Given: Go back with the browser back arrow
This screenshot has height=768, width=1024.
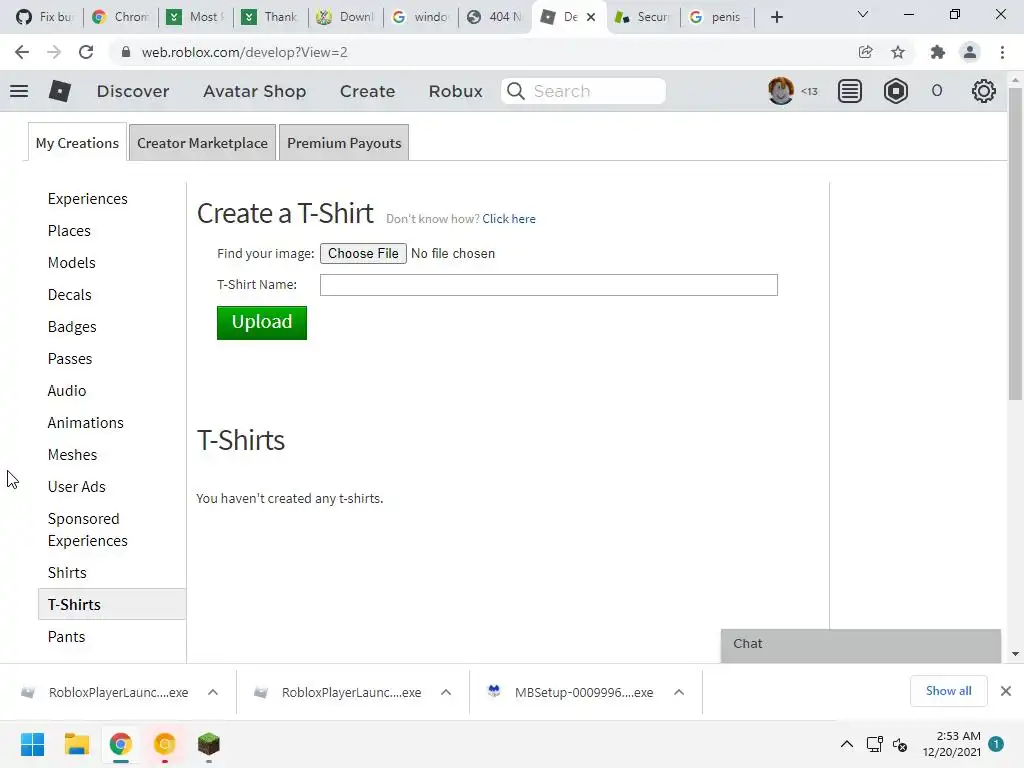Looking at the screenshot, I should [22, 52].
